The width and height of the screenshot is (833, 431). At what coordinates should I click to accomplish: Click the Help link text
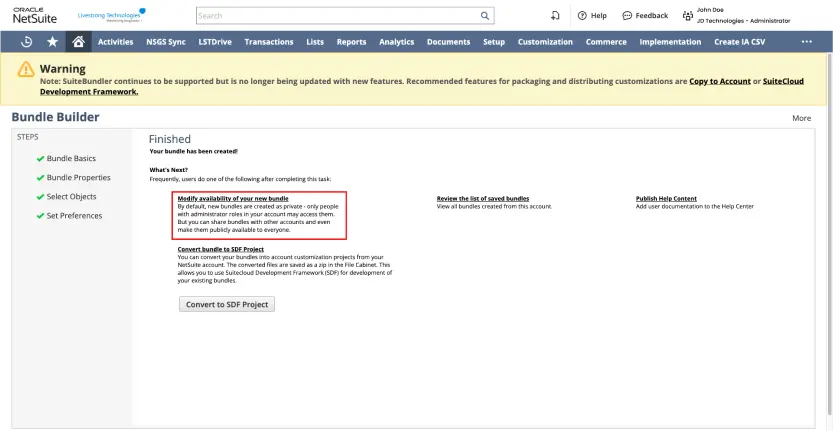click(599, 16)
